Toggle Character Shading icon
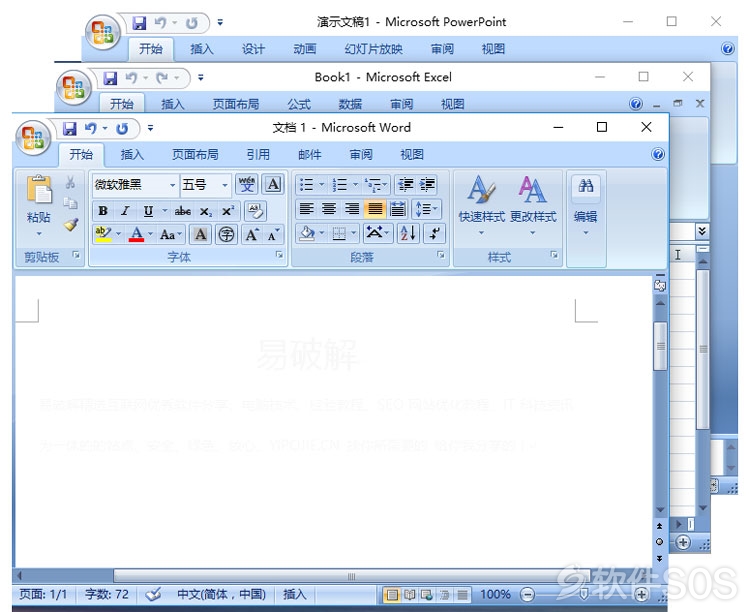 tap(200, 234)
